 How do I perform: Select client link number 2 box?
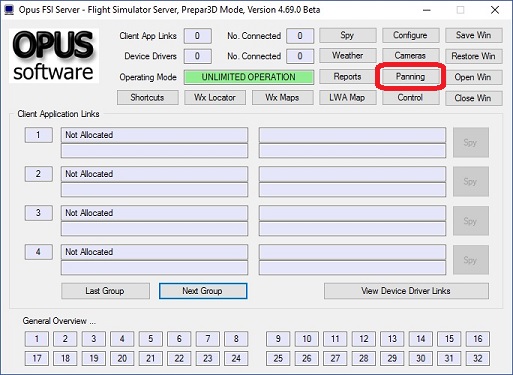[x=39, y=174]
